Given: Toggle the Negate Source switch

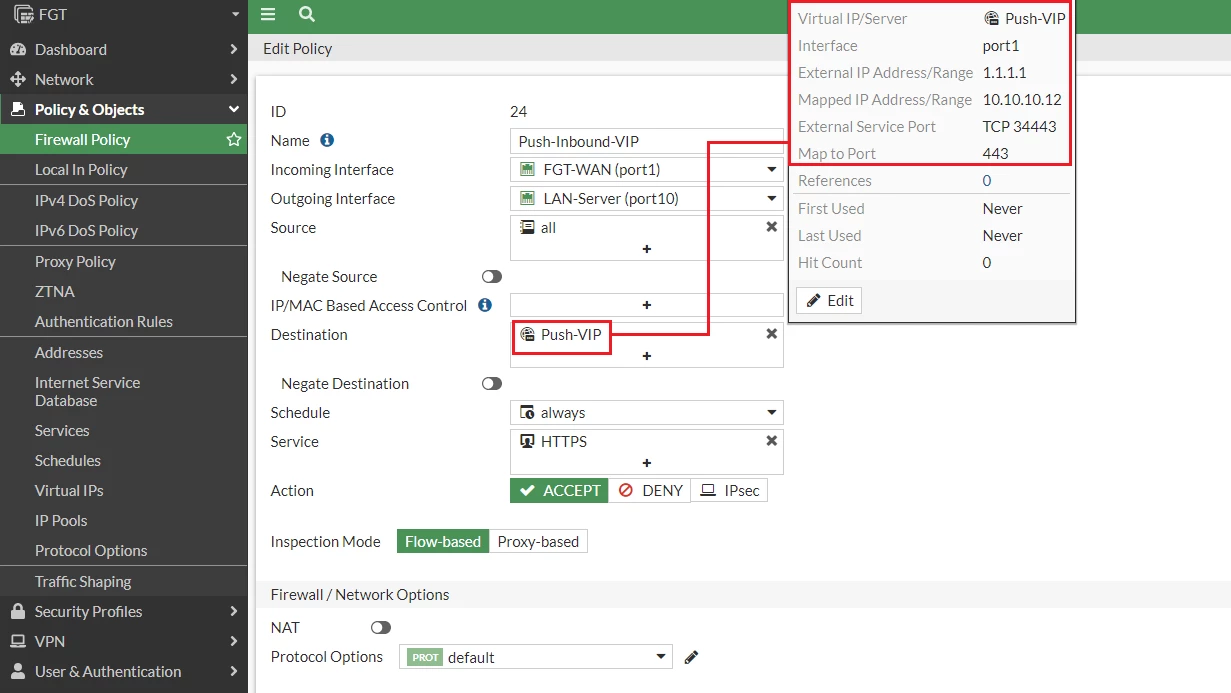Looking at the screenshot, I should pos(492,277).
